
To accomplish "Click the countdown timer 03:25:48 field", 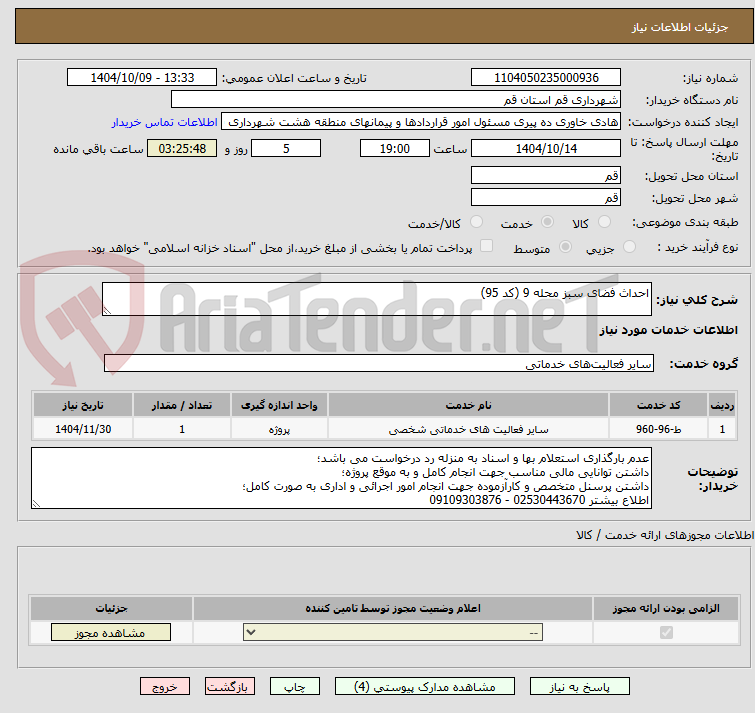I will (182, 148).
